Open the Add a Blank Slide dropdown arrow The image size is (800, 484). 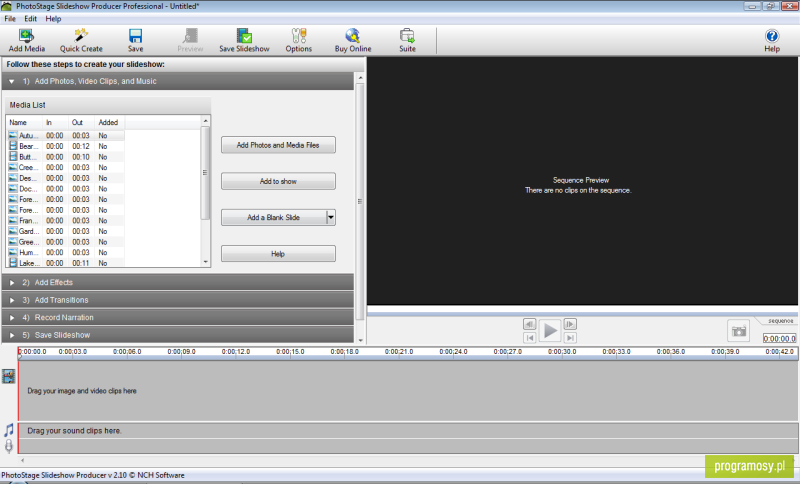pyautogui.click(x=331, y=218)
